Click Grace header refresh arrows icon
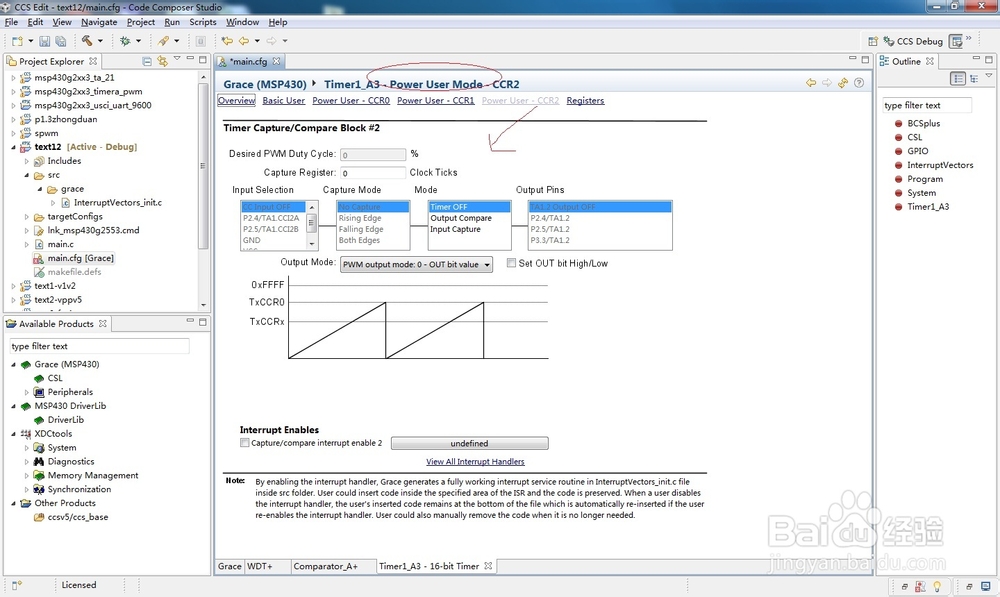Viewport: 1000px width, 597px height. click(843, 83)
